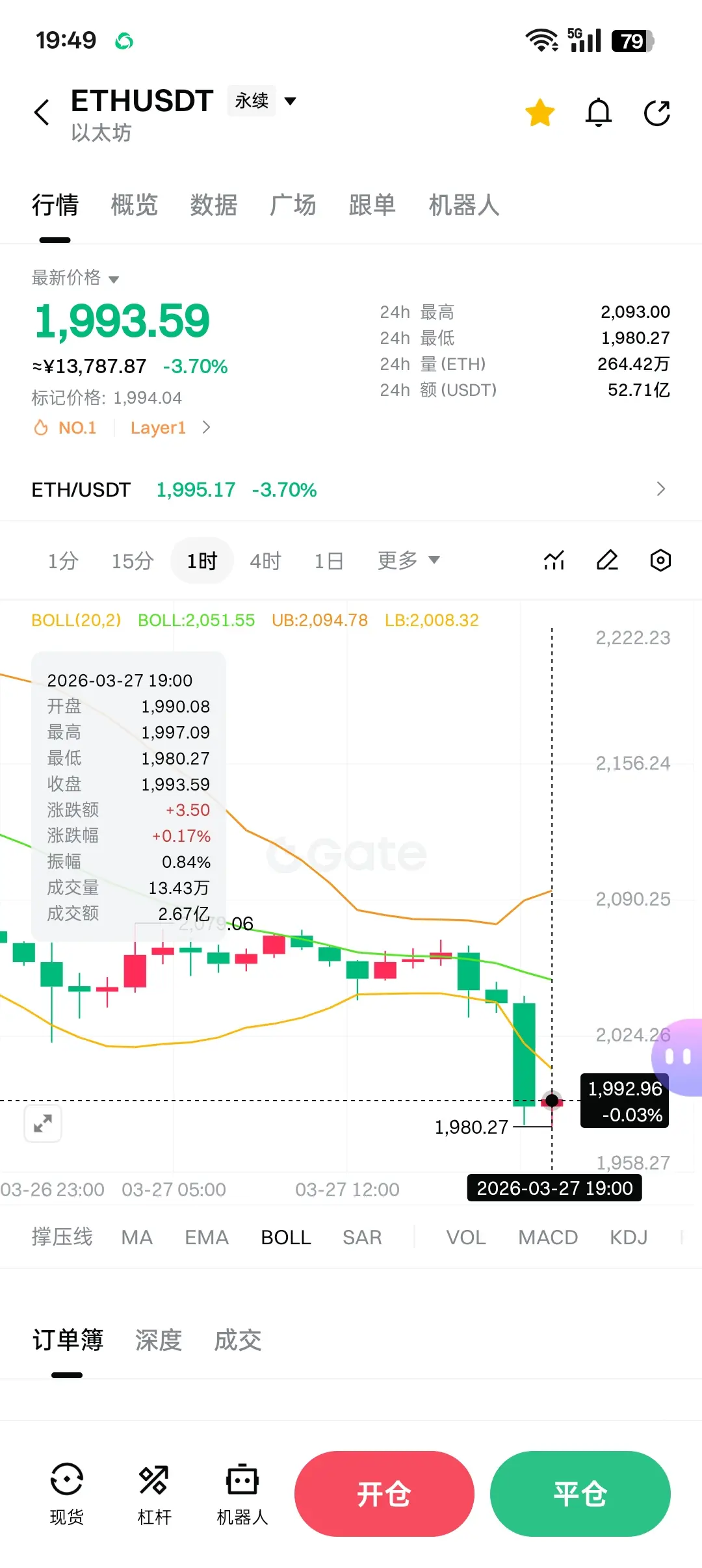Tap the UB:2,094.78 value
The height and width of the screenshot is (1568, 702).
320,620
